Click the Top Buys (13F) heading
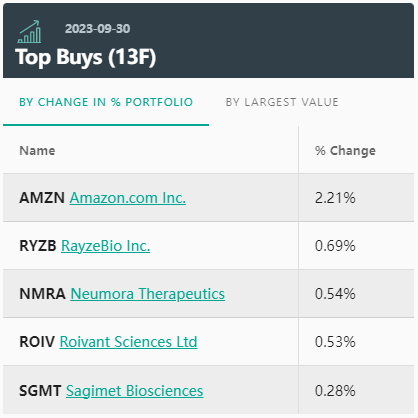The width and height of the screenshot is (418, 418). [x=86, y=57]
